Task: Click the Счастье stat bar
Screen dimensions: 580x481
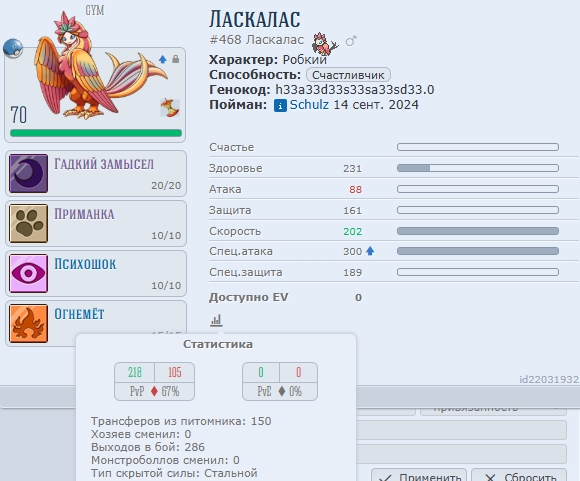Action: click(478, 147)
